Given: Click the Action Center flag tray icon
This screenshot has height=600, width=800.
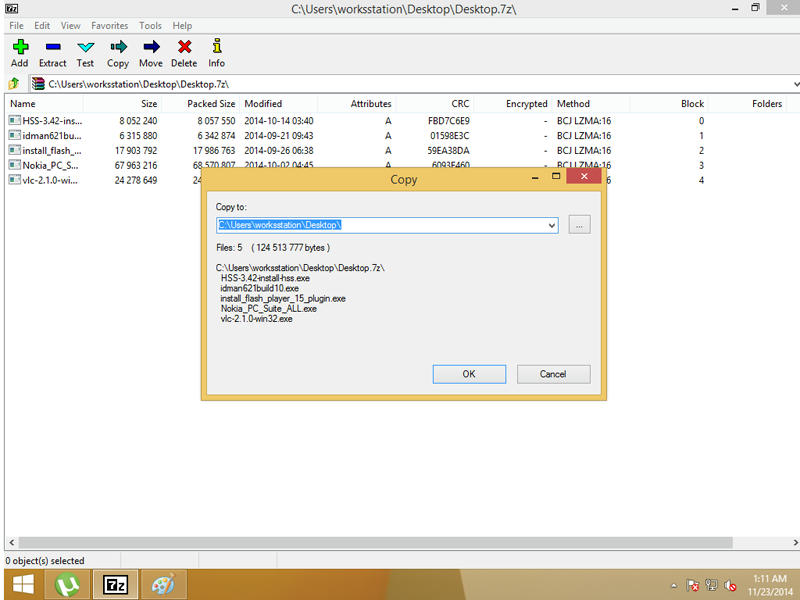Looking at the screenshot, I should pos(693,585).
